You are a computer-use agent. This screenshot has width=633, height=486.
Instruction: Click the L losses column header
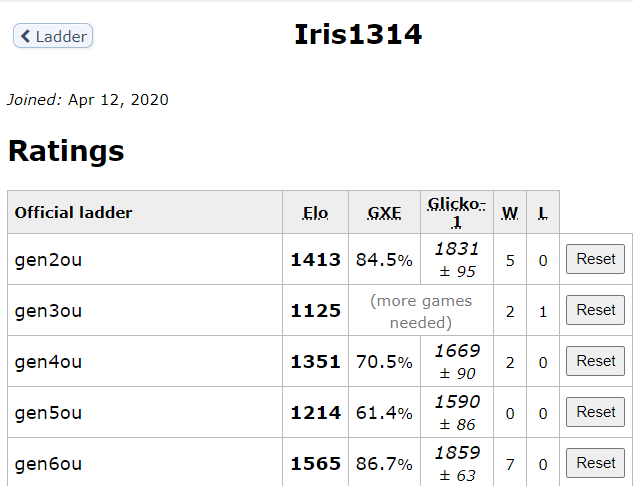(543, 213)
